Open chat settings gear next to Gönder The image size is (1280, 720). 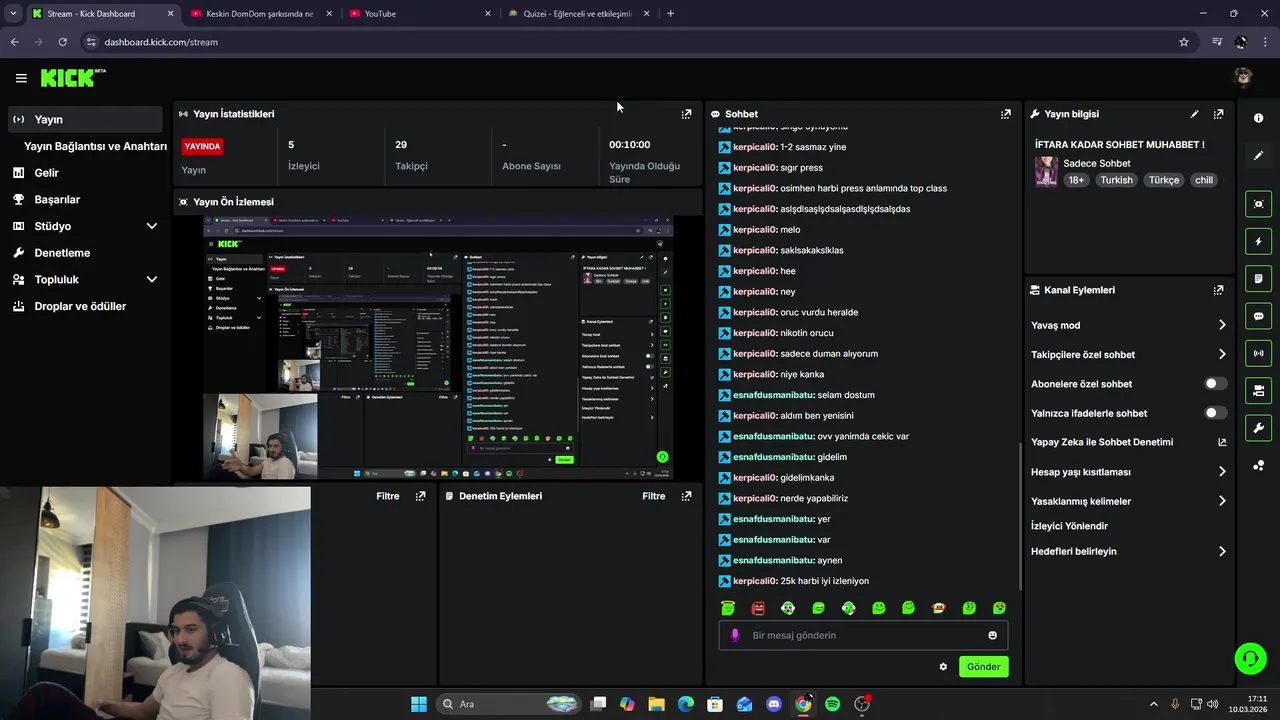[943, 667]
